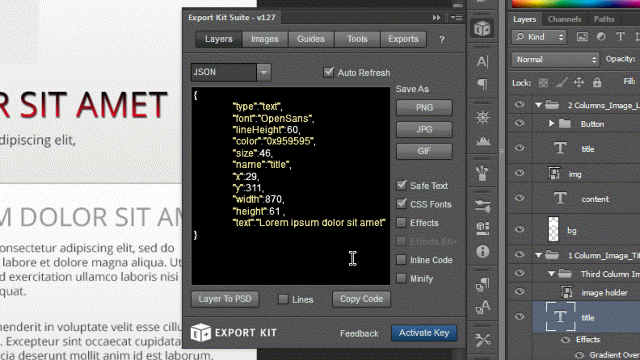Open the Normal blend mode dropdown

(556, 60)
